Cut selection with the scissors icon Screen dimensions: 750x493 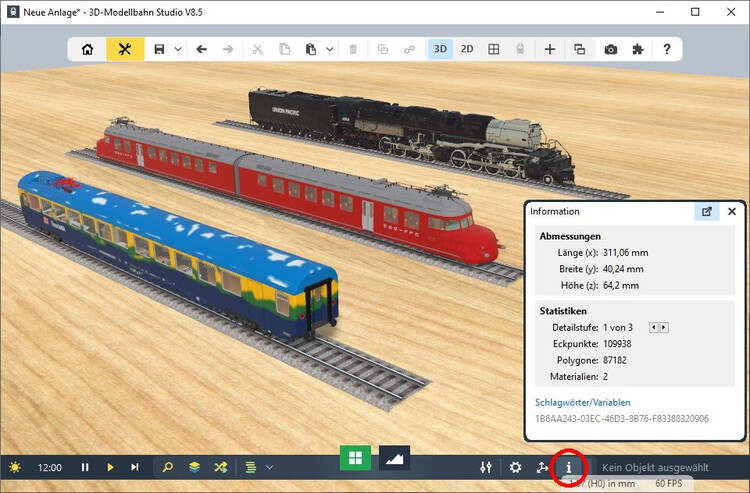[x=258, y=49]
